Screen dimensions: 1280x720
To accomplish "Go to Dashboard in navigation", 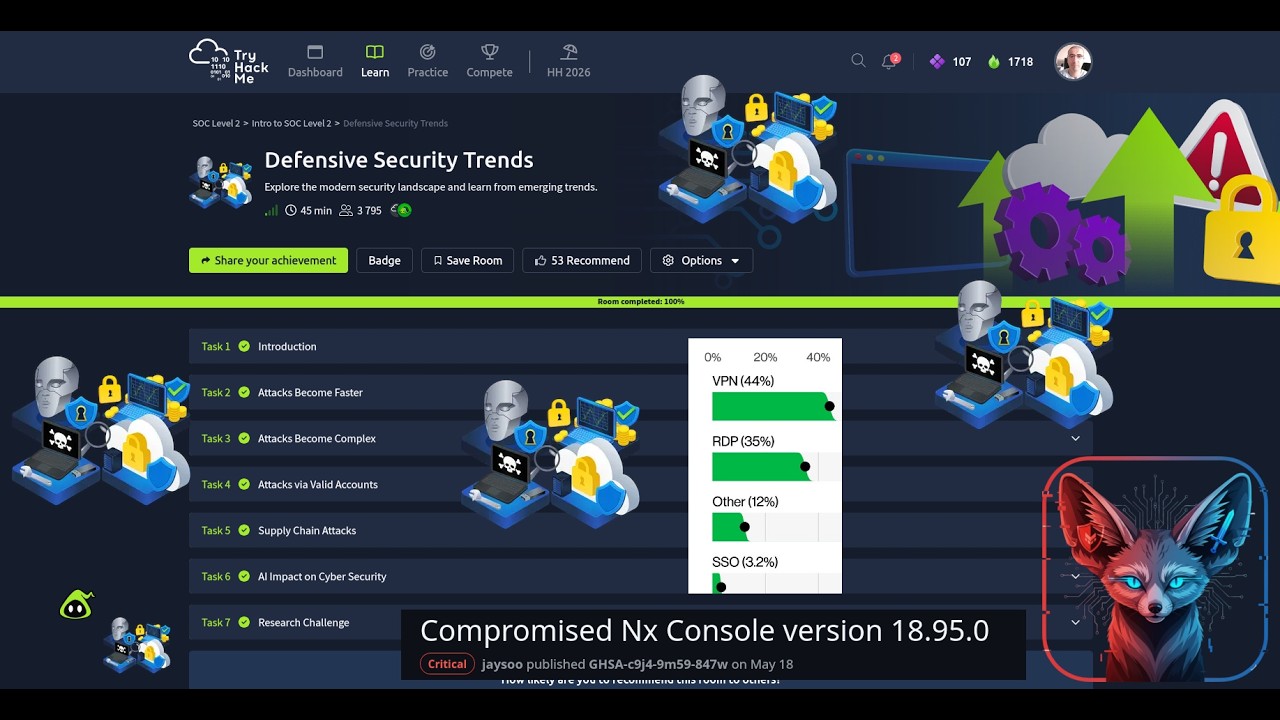I will [315, 61].
